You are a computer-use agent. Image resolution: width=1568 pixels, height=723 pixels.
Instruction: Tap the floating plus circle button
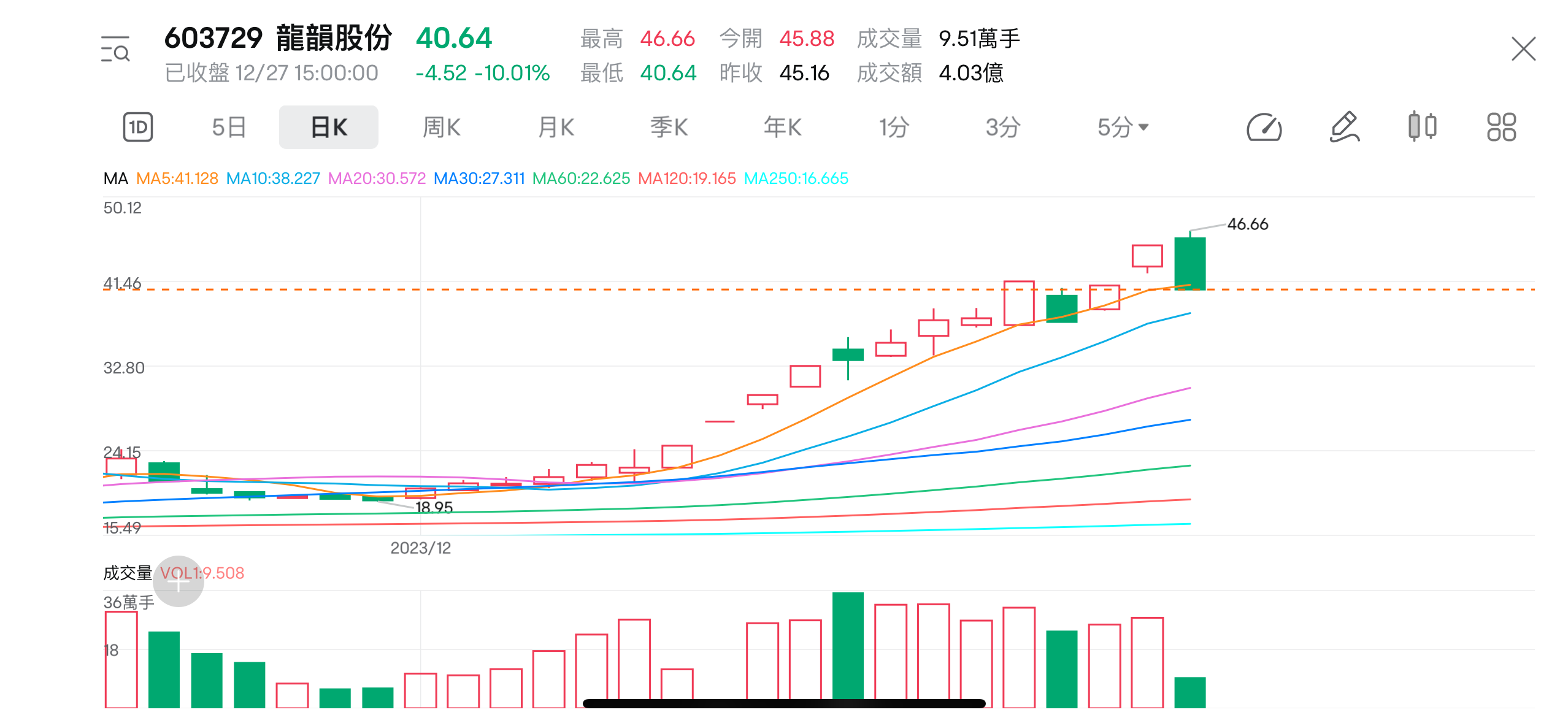click(178, 581)
